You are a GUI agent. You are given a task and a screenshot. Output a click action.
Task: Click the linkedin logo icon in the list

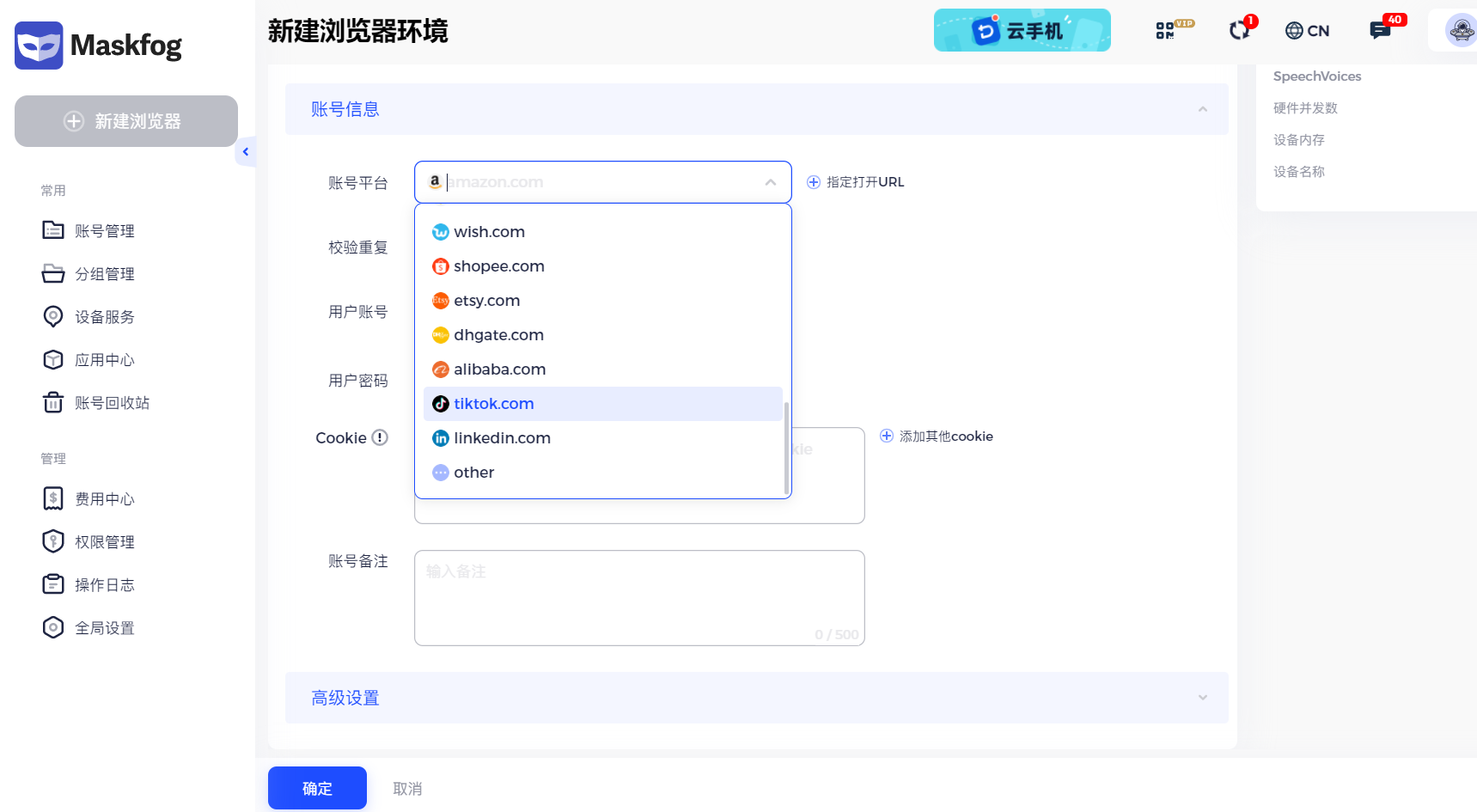click(441, 438)
